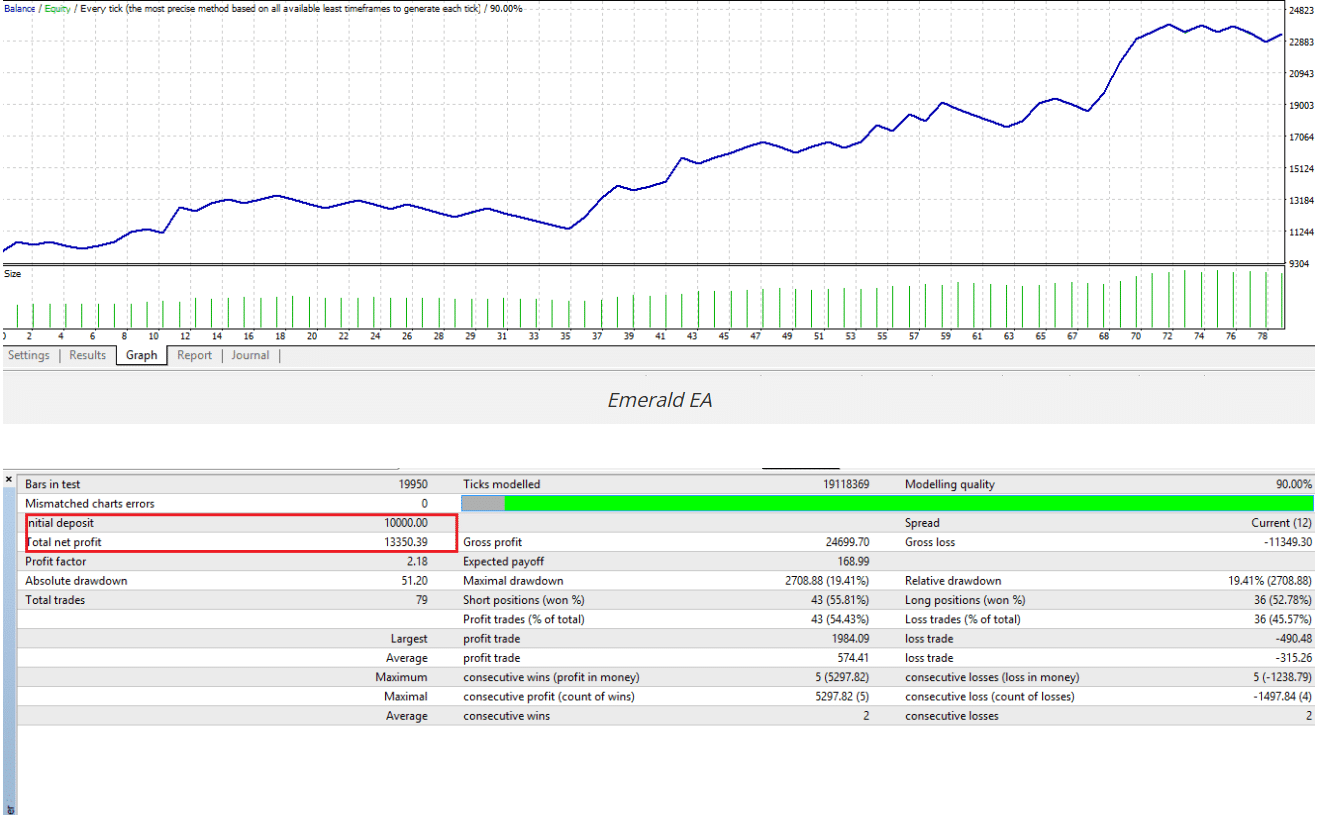The image size is (1317, 815).
Task: Close the tester panel with the x icon
Action: (x=9, y=480)
